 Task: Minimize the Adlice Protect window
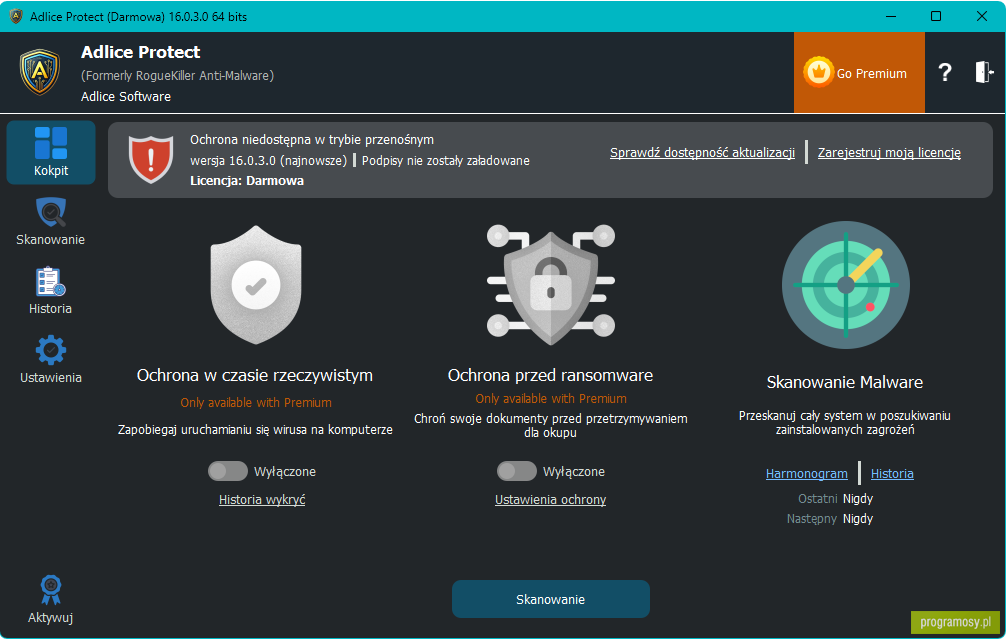point(891,16)
